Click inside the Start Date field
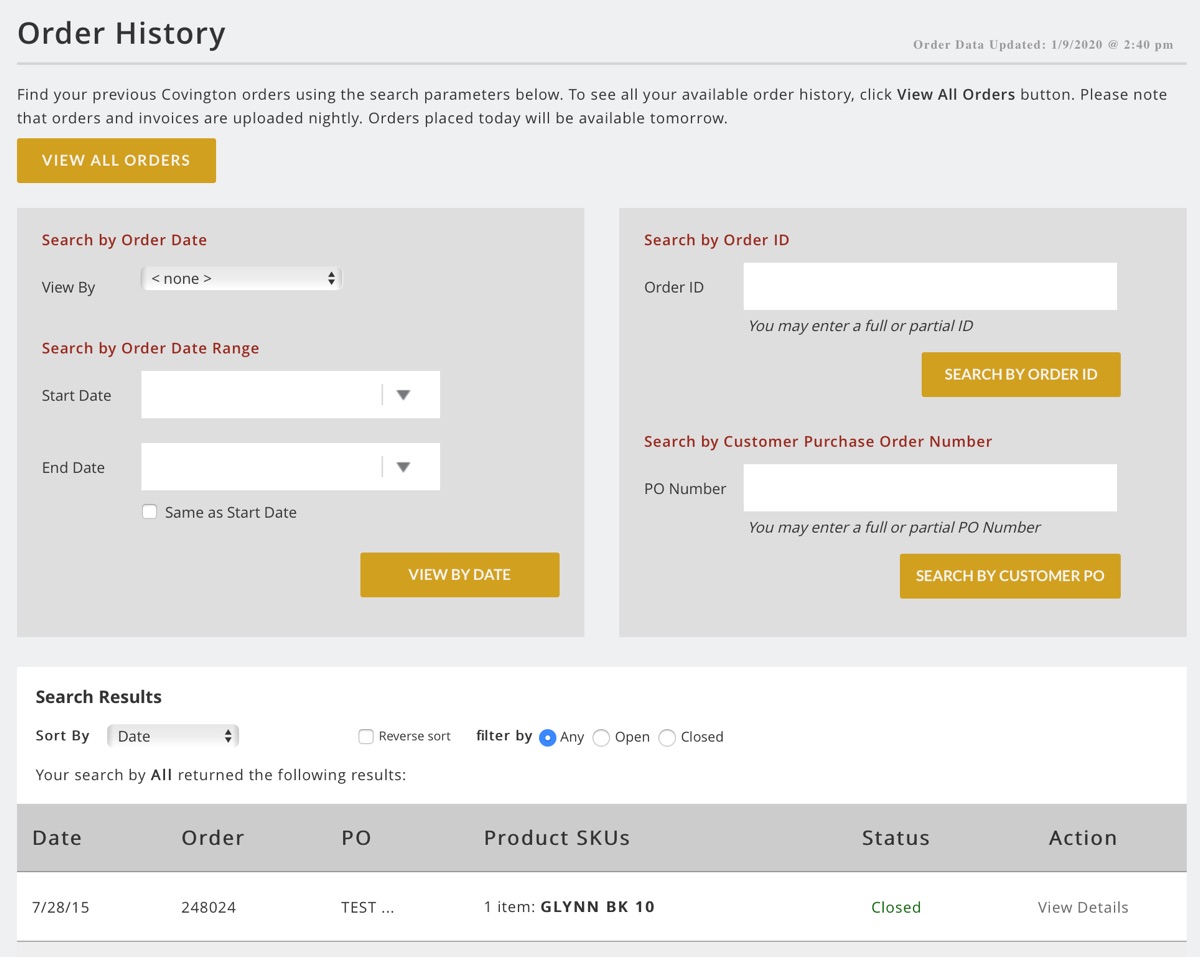Viewport: 1200px width, 957px height. (260, 395)
